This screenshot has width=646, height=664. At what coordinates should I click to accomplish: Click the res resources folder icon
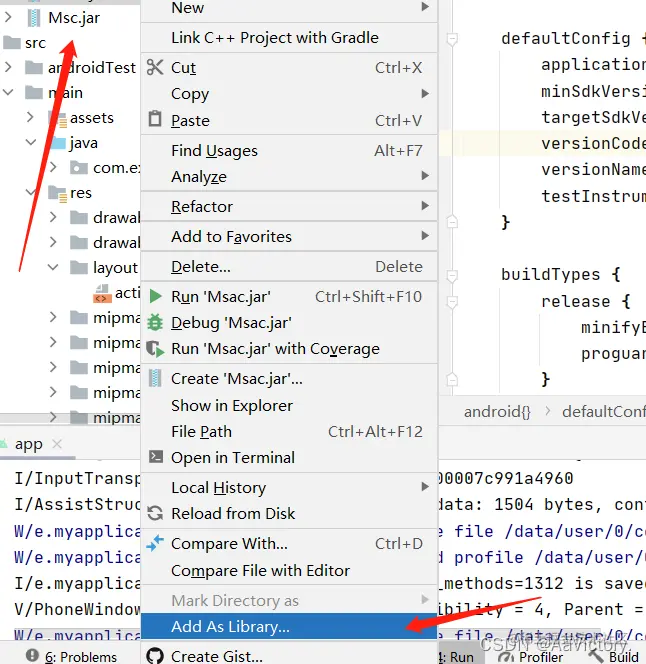coord(57,193)
